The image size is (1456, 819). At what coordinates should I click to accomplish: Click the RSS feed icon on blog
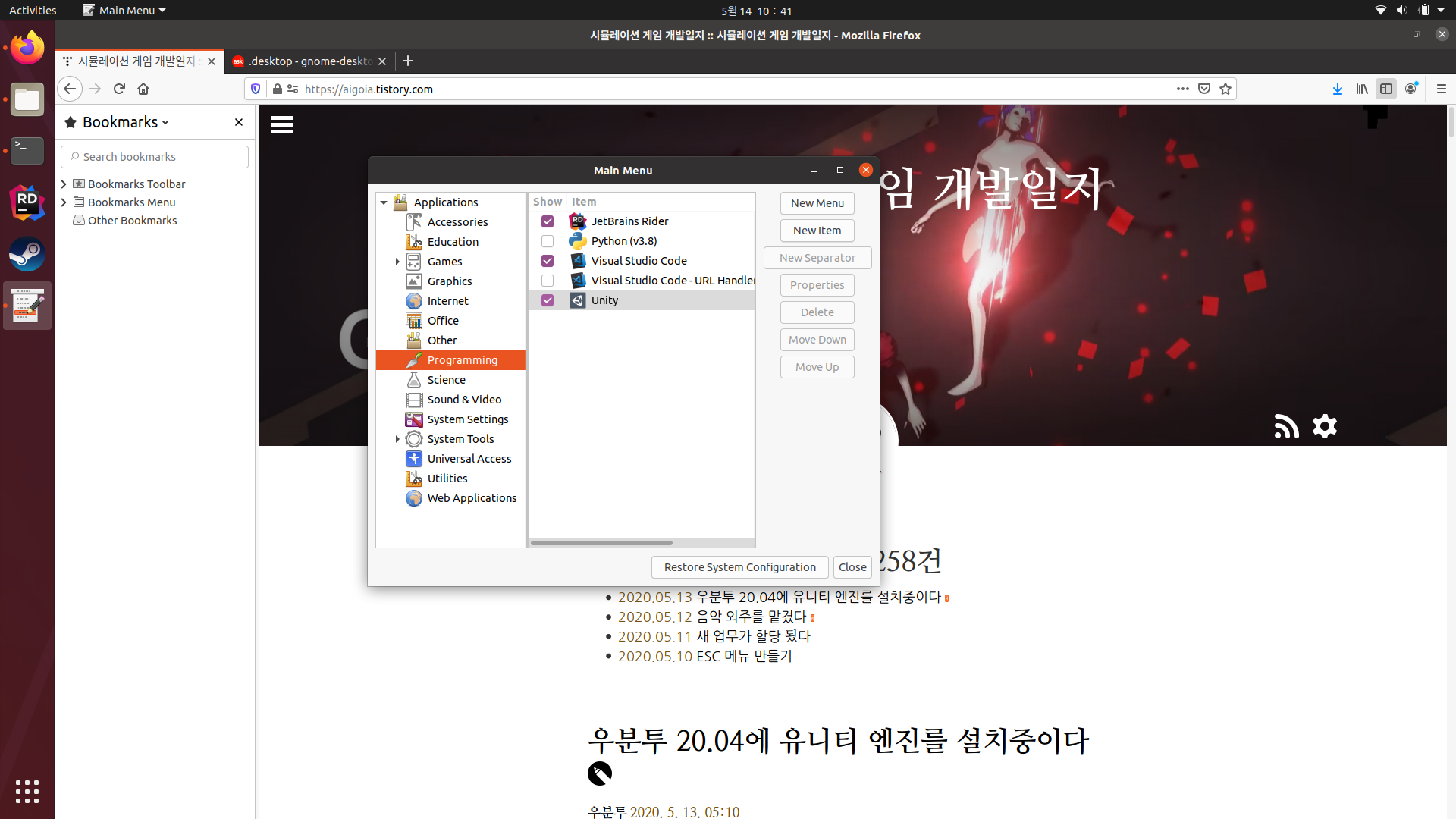(1286, 426)
